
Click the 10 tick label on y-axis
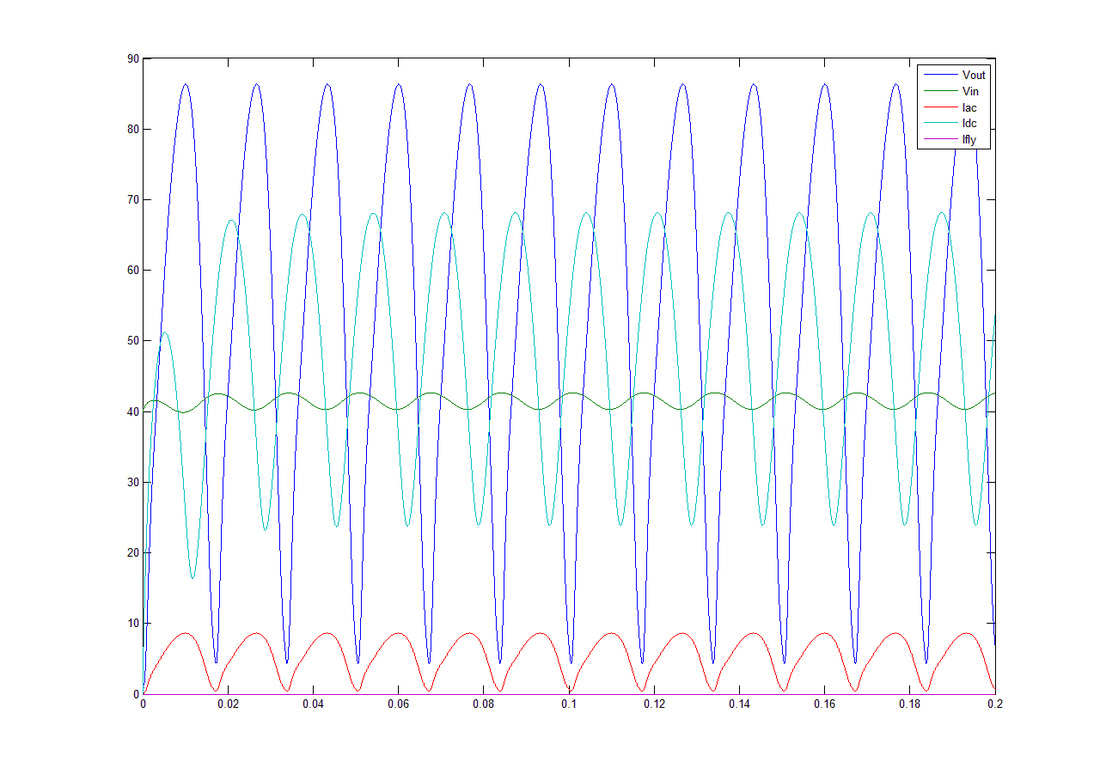click(x=132, y=624)
